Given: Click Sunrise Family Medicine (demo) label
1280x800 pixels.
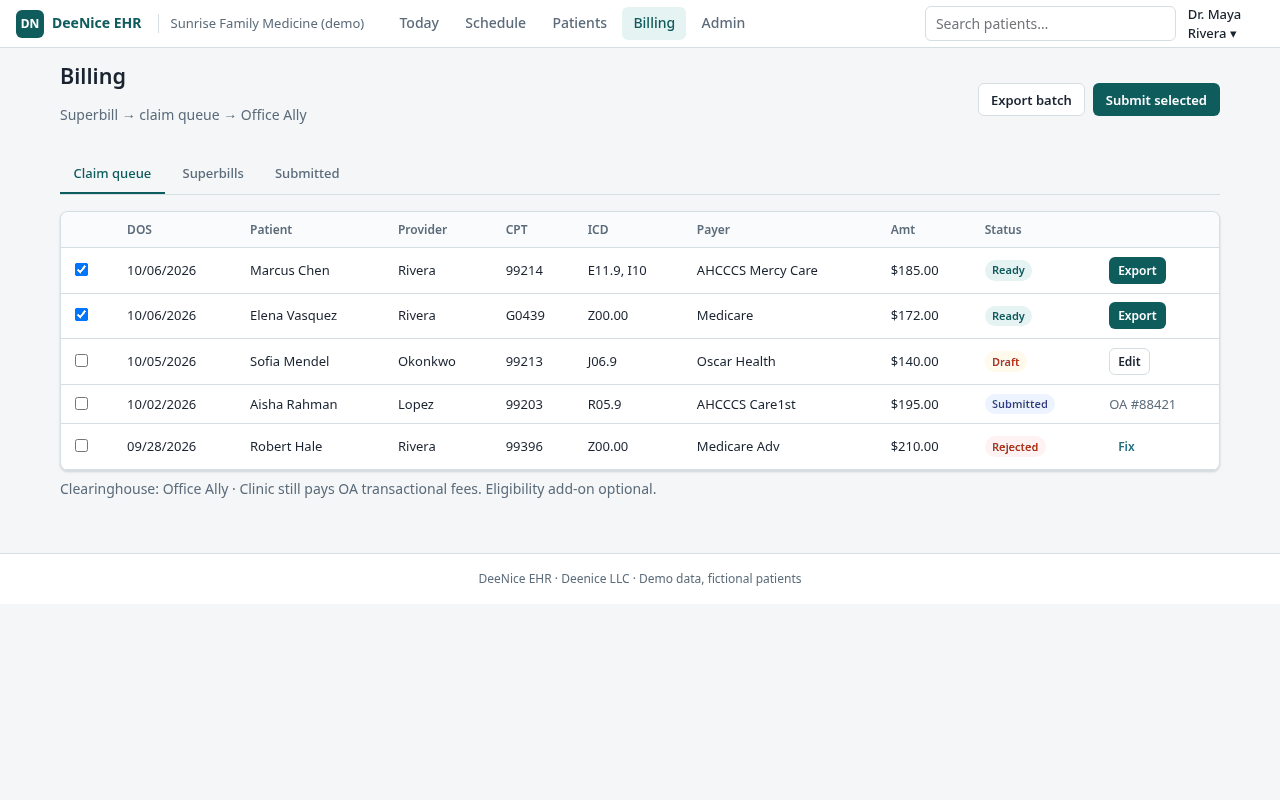Looking at the screenshot, I should coord(267,24).
